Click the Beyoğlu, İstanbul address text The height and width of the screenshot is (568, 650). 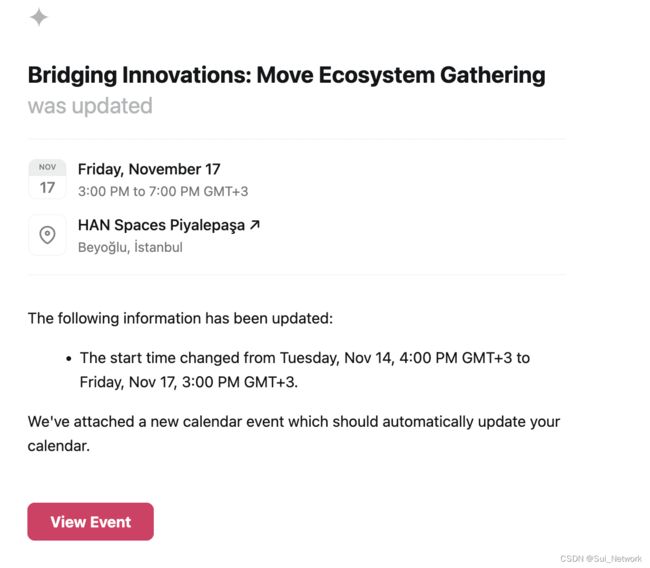130,247
